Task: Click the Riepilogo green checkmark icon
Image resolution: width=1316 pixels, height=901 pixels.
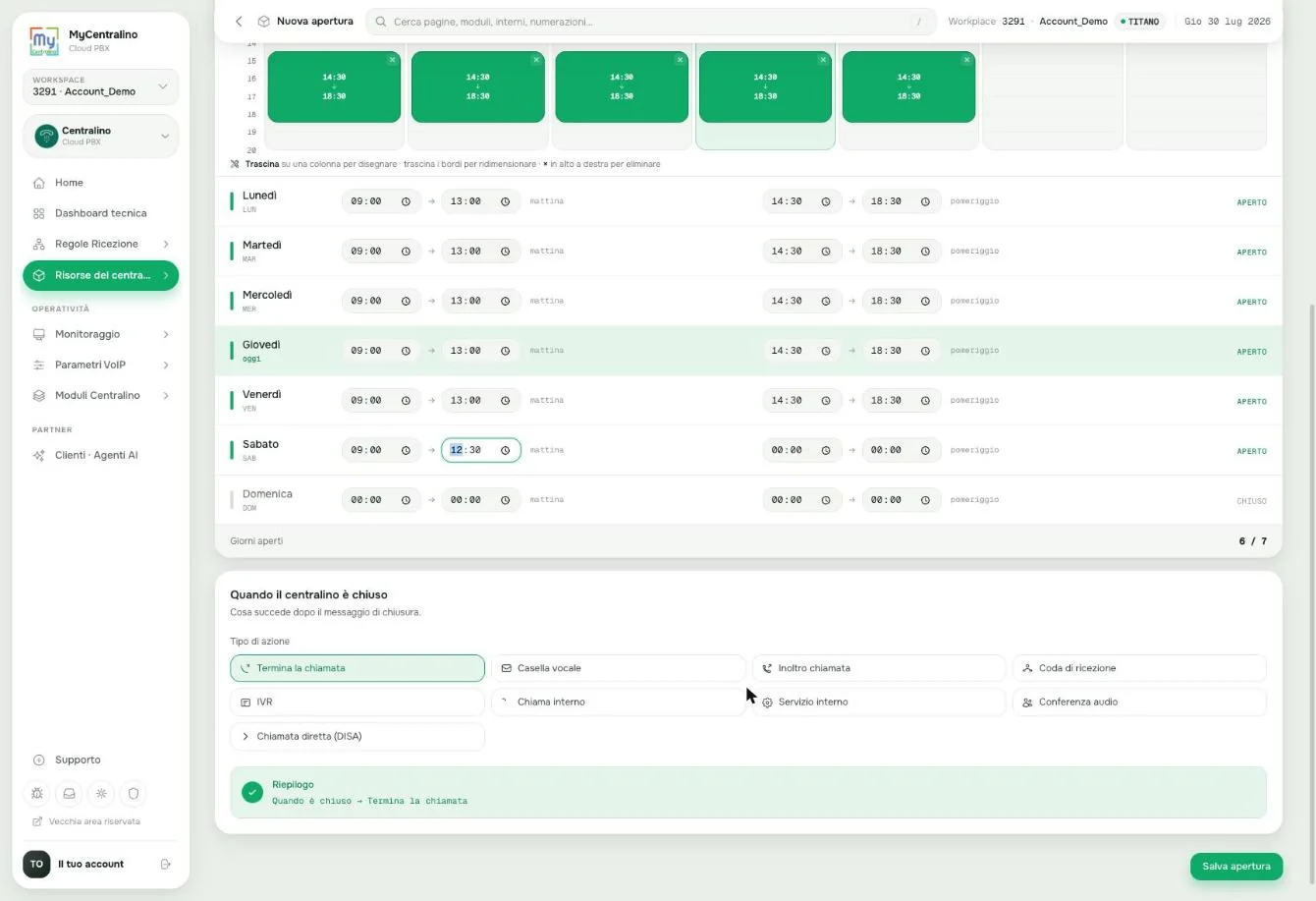Action: coord(252,792)
